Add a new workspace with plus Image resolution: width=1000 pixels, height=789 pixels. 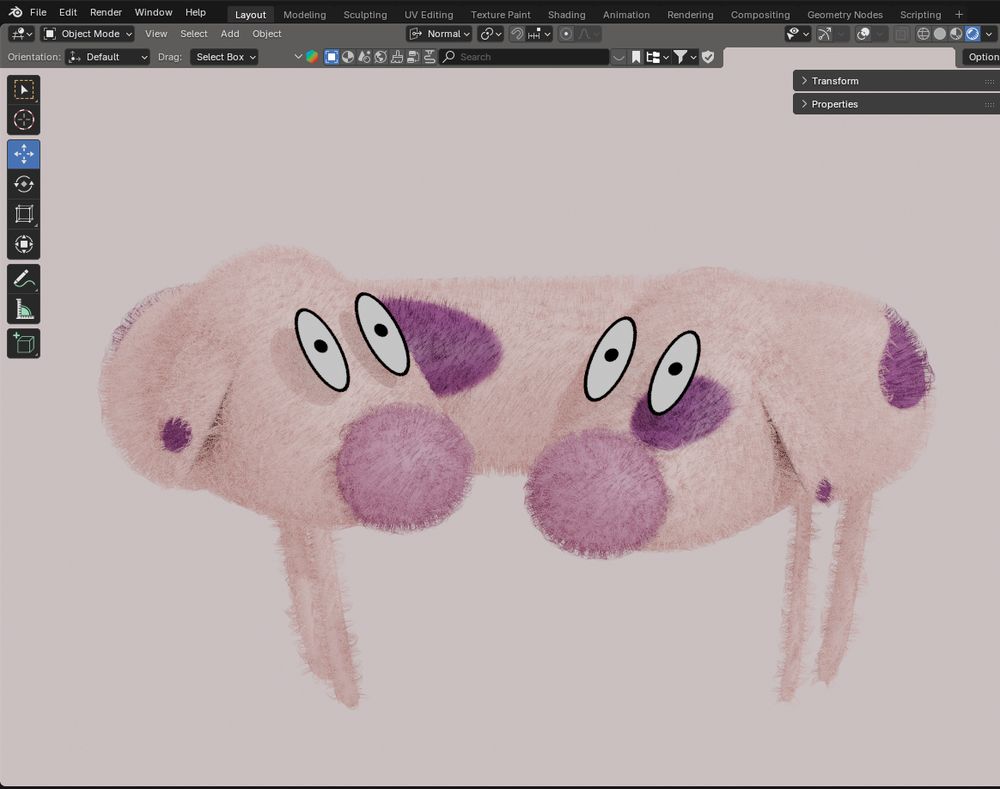(959, 14)
